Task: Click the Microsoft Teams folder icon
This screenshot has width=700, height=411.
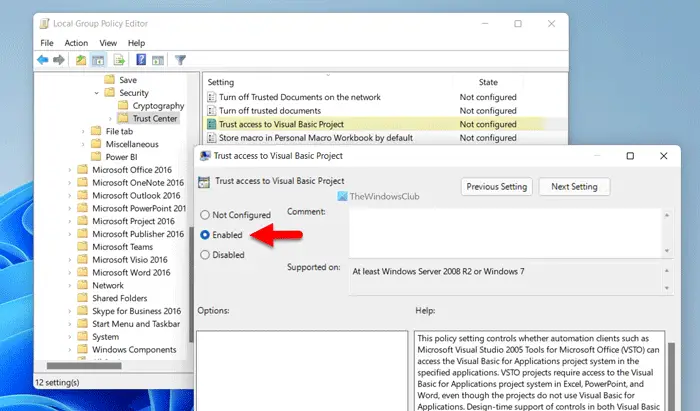Action: coord(83,246)
